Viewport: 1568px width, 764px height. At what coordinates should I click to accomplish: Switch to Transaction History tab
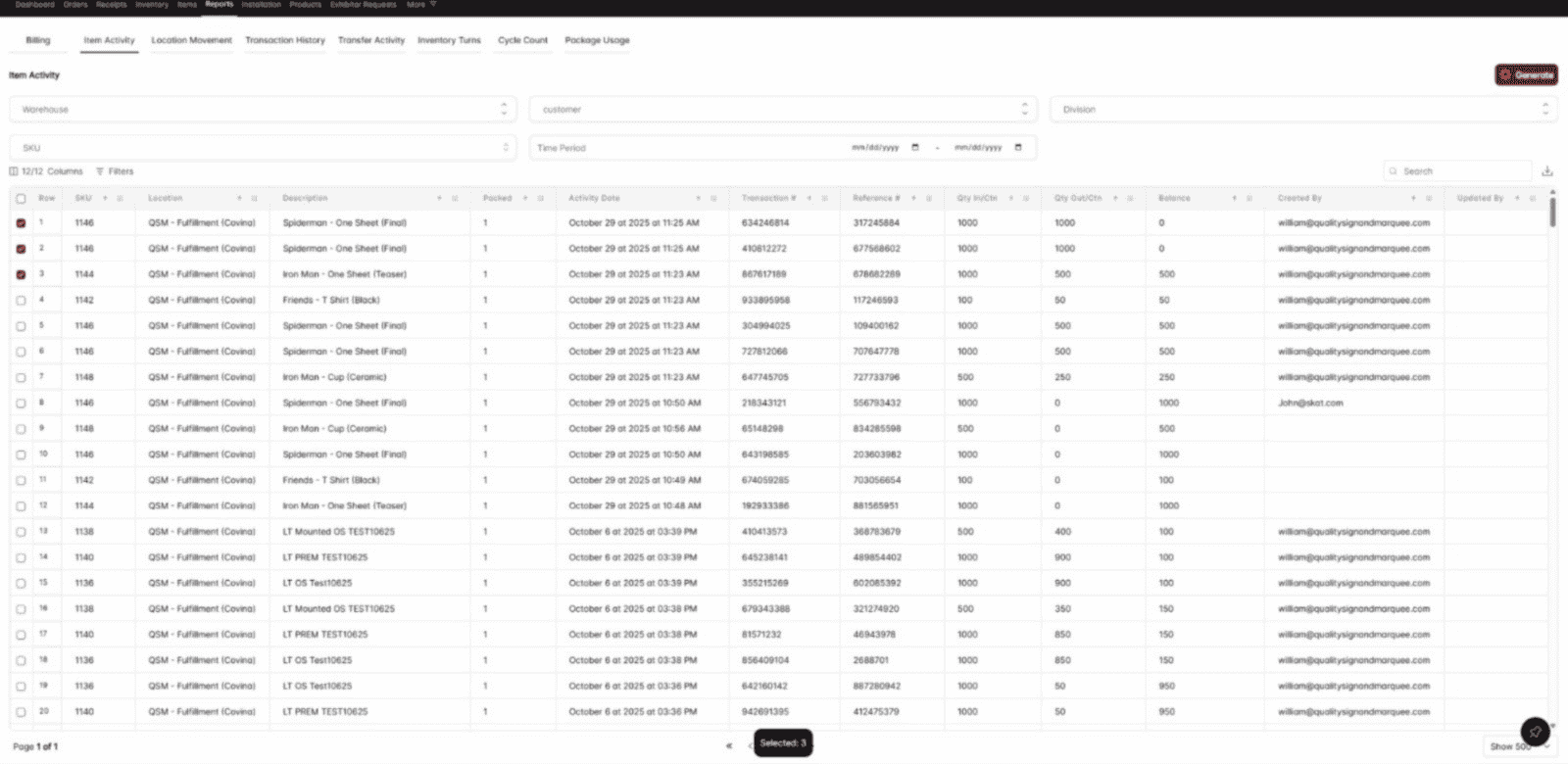[284, 40]
